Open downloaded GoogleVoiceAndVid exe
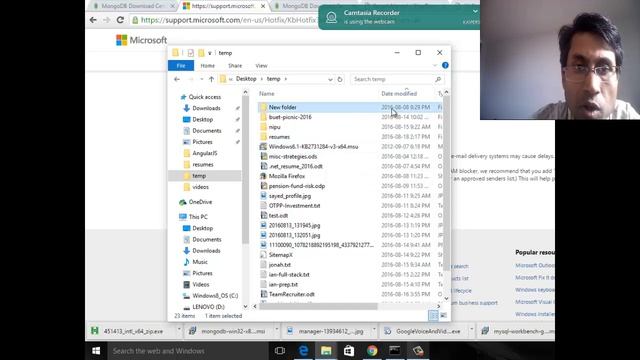The height and width of the screenshot is (360, 640). pyautogui.click(x=428, y=331)
